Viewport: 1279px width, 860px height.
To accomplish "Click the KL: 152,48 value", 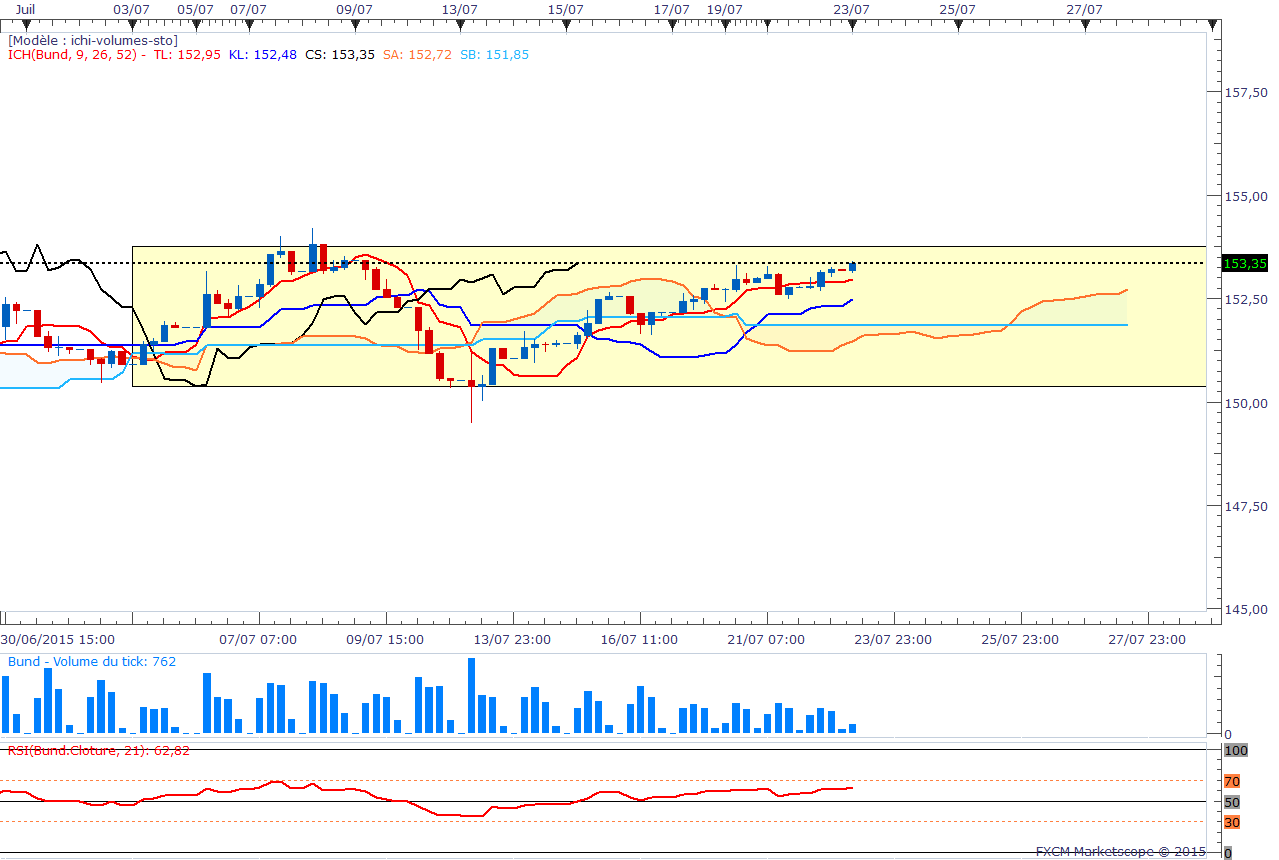I will click(263, 54).
